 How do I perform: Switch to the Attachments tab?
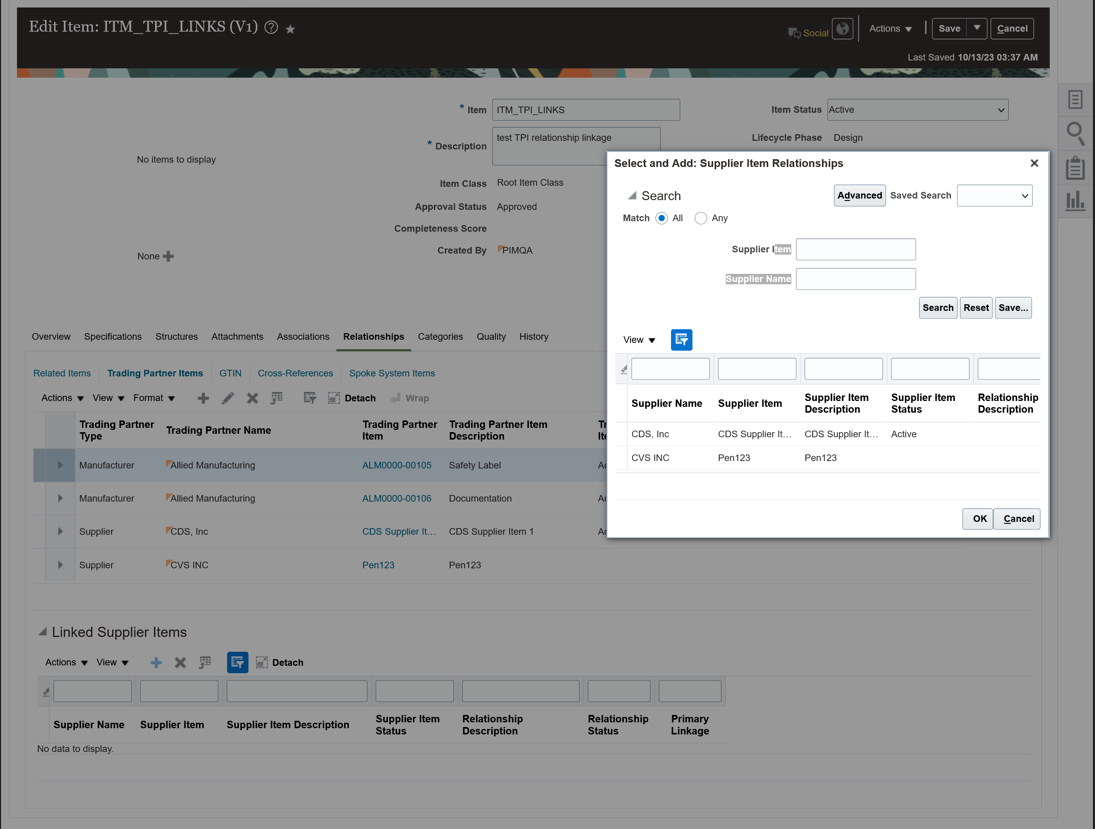(x=237, y=337)
